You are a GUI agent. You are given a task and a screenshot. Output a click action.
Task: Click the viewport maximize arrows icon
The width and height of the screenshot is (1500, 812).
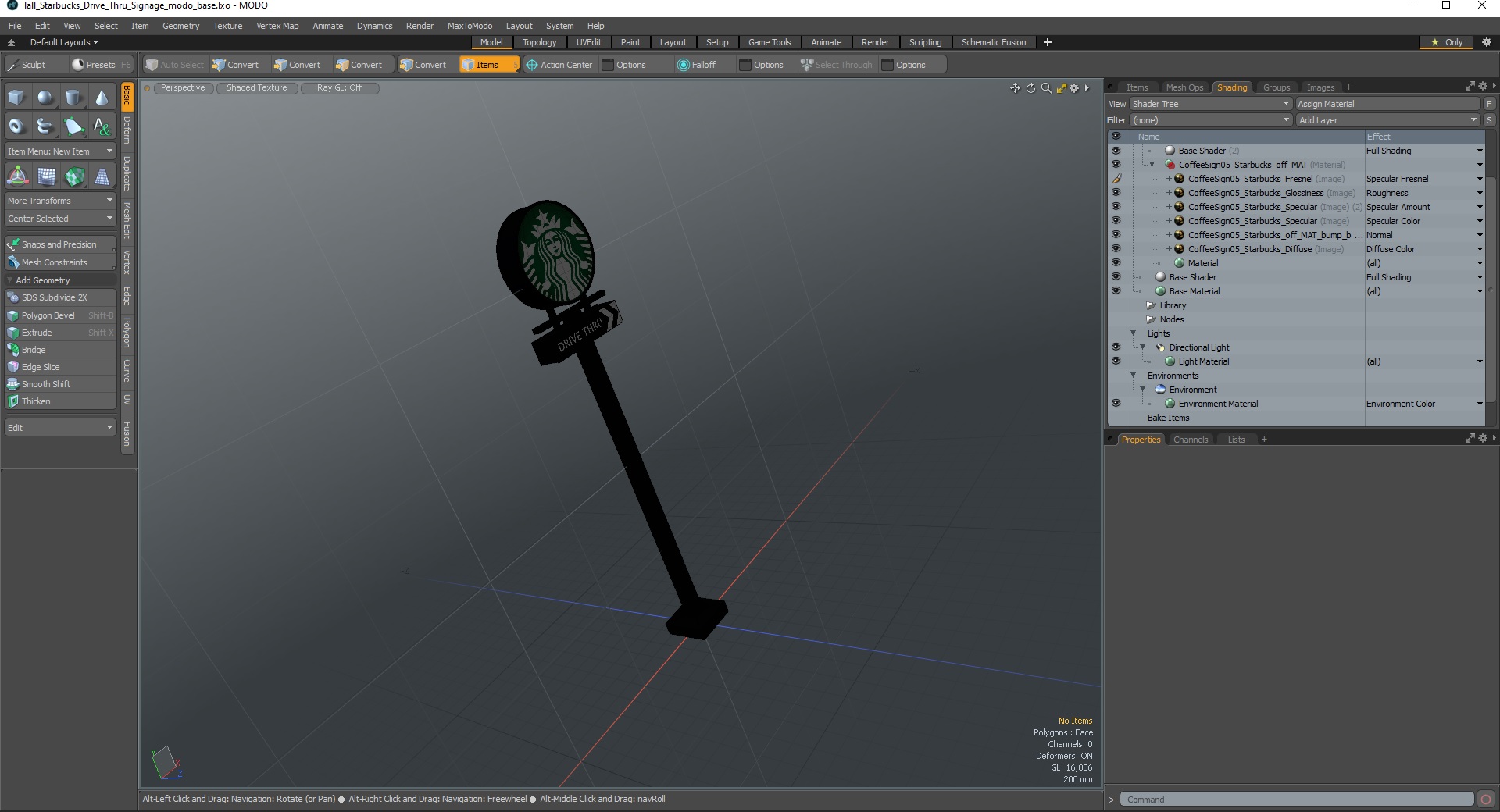[1061, 88]
